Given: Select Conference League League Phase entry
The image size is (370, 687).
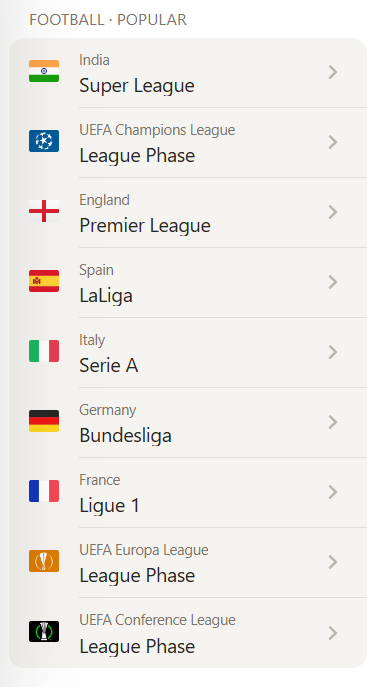Looking at the screenshot, I should click(188, 633).
